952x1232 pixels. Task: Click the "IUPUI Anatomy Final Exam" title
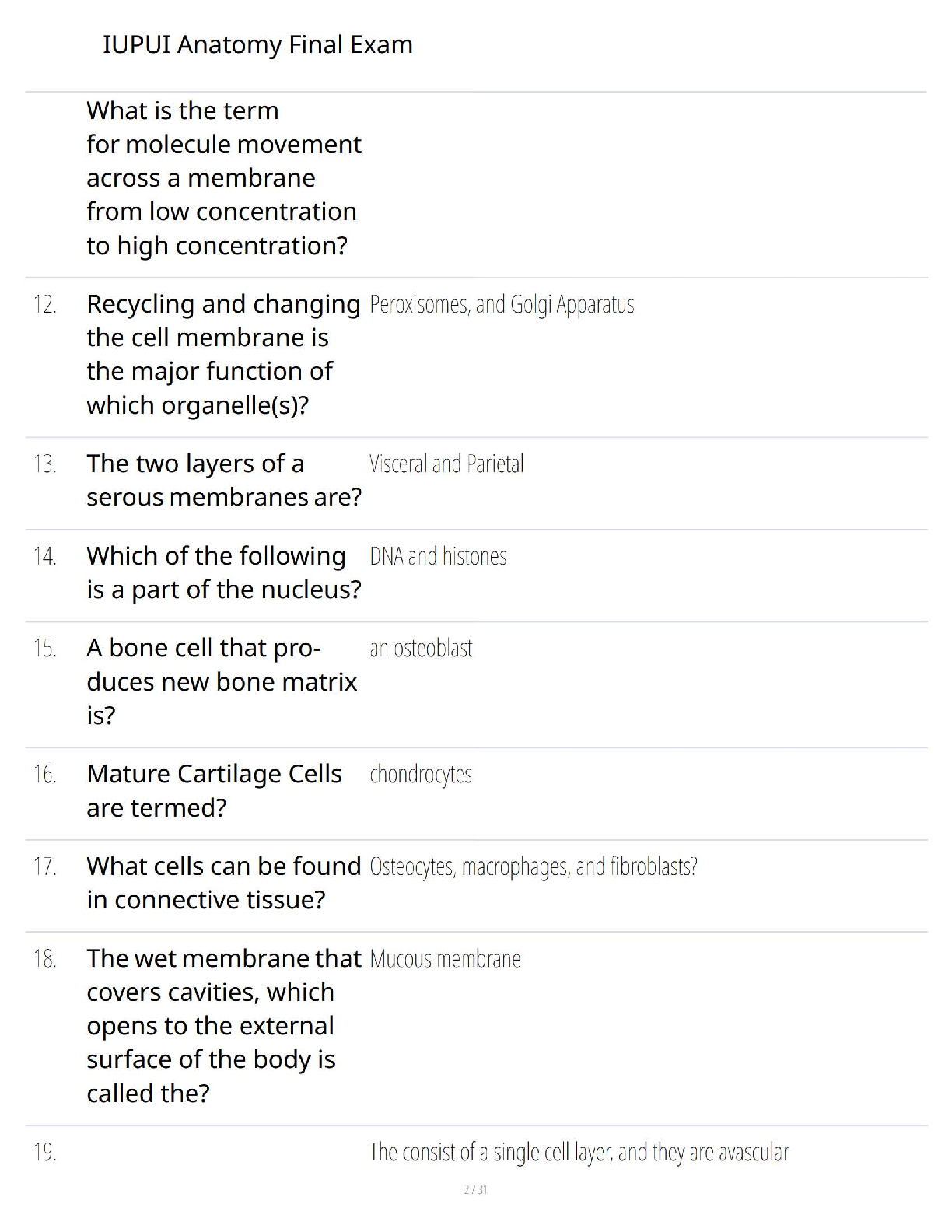pyautogui.click(x=257, y=45)
